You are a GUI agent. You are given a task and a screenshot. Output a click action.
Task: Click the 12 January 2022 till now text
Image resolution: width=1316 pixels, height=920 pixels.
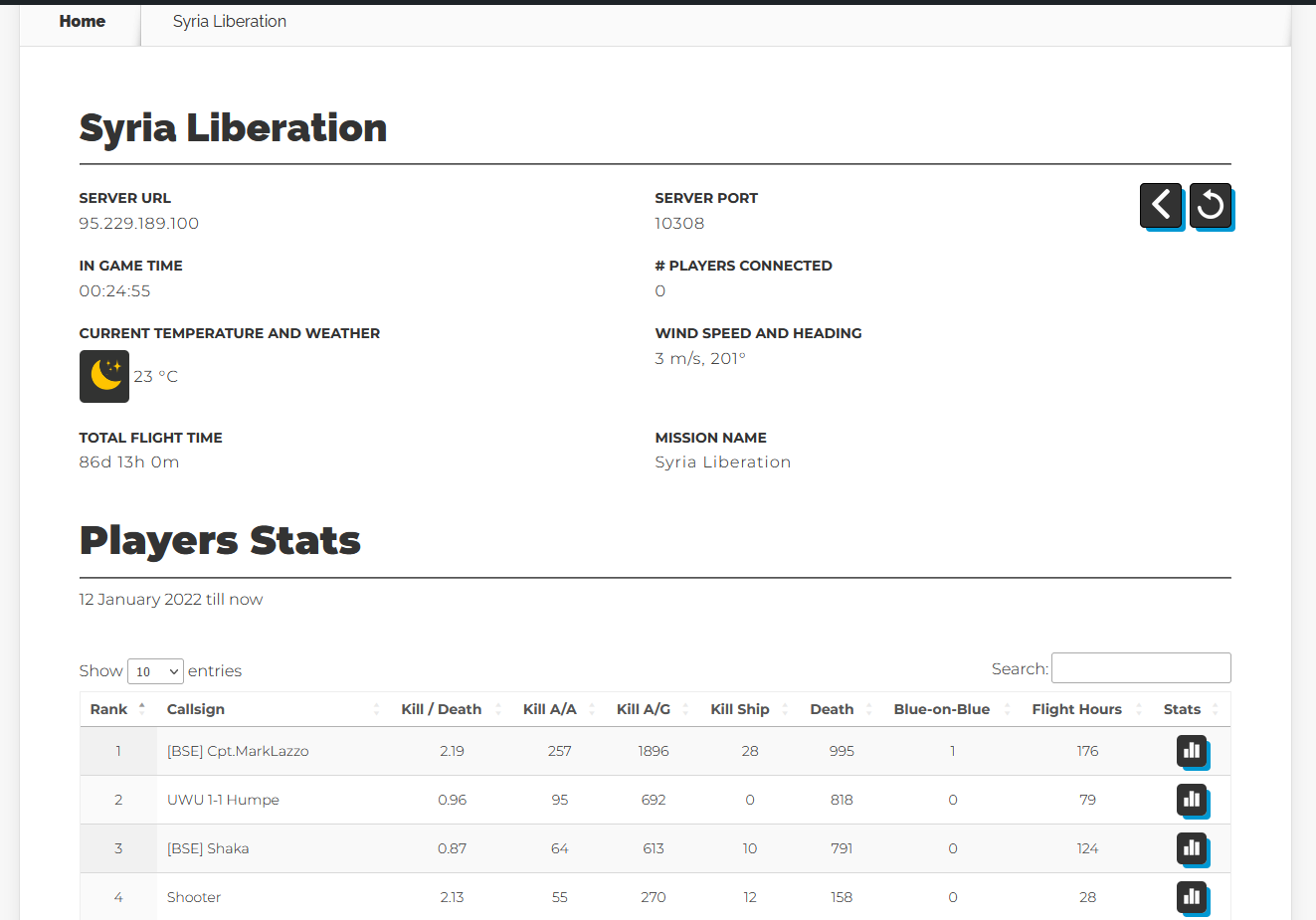[171, 600]
